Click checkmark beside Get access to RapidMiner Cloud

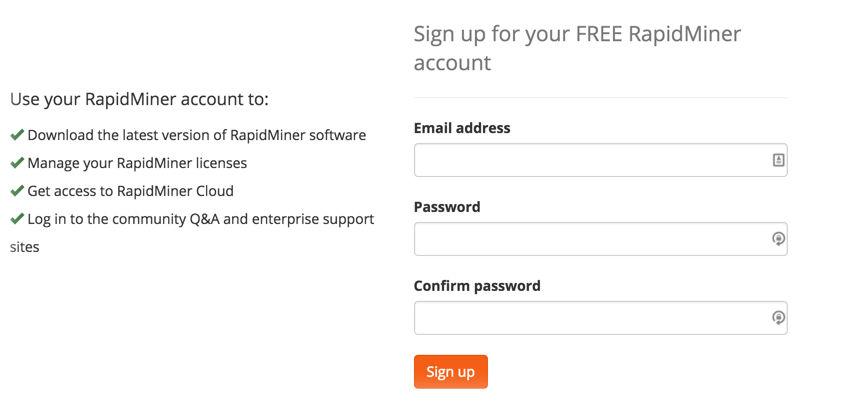point(17,191)
